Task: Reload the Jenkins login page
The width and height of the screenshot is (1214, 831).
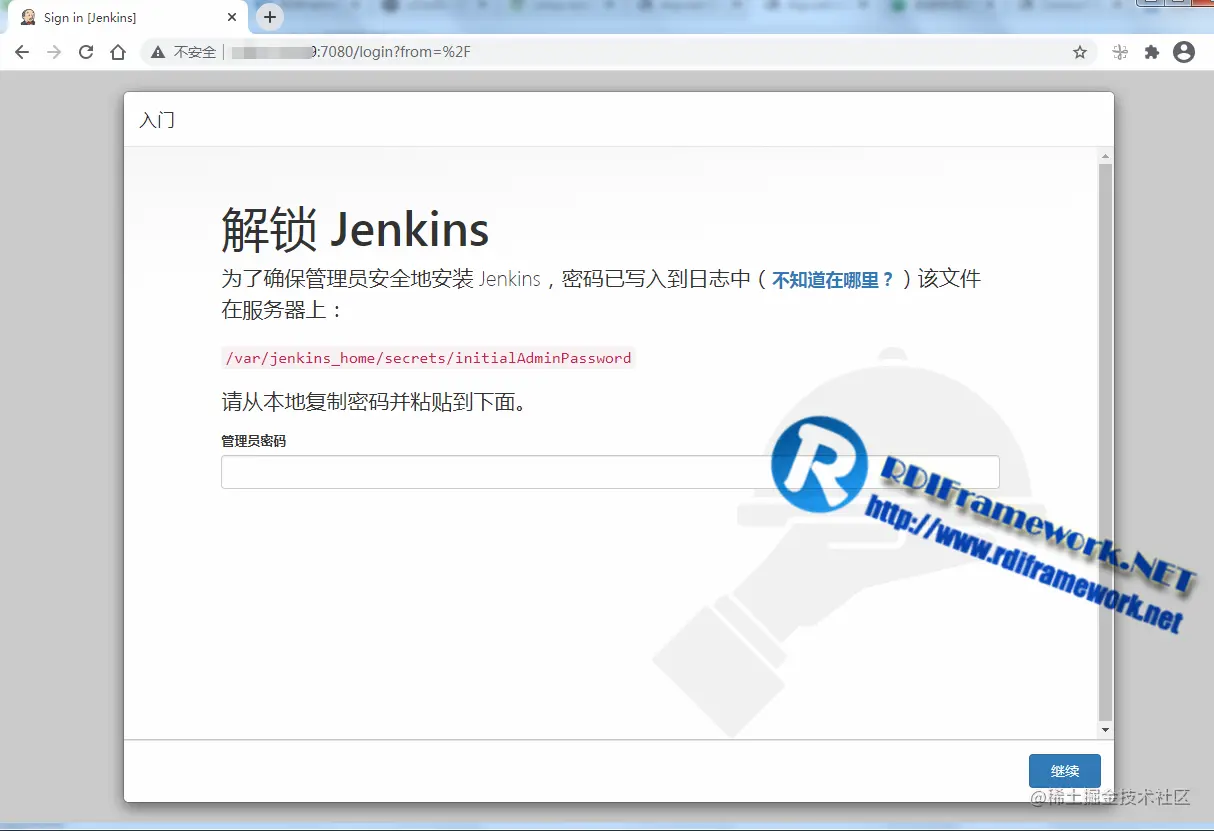Action: (x=85, y=51)
